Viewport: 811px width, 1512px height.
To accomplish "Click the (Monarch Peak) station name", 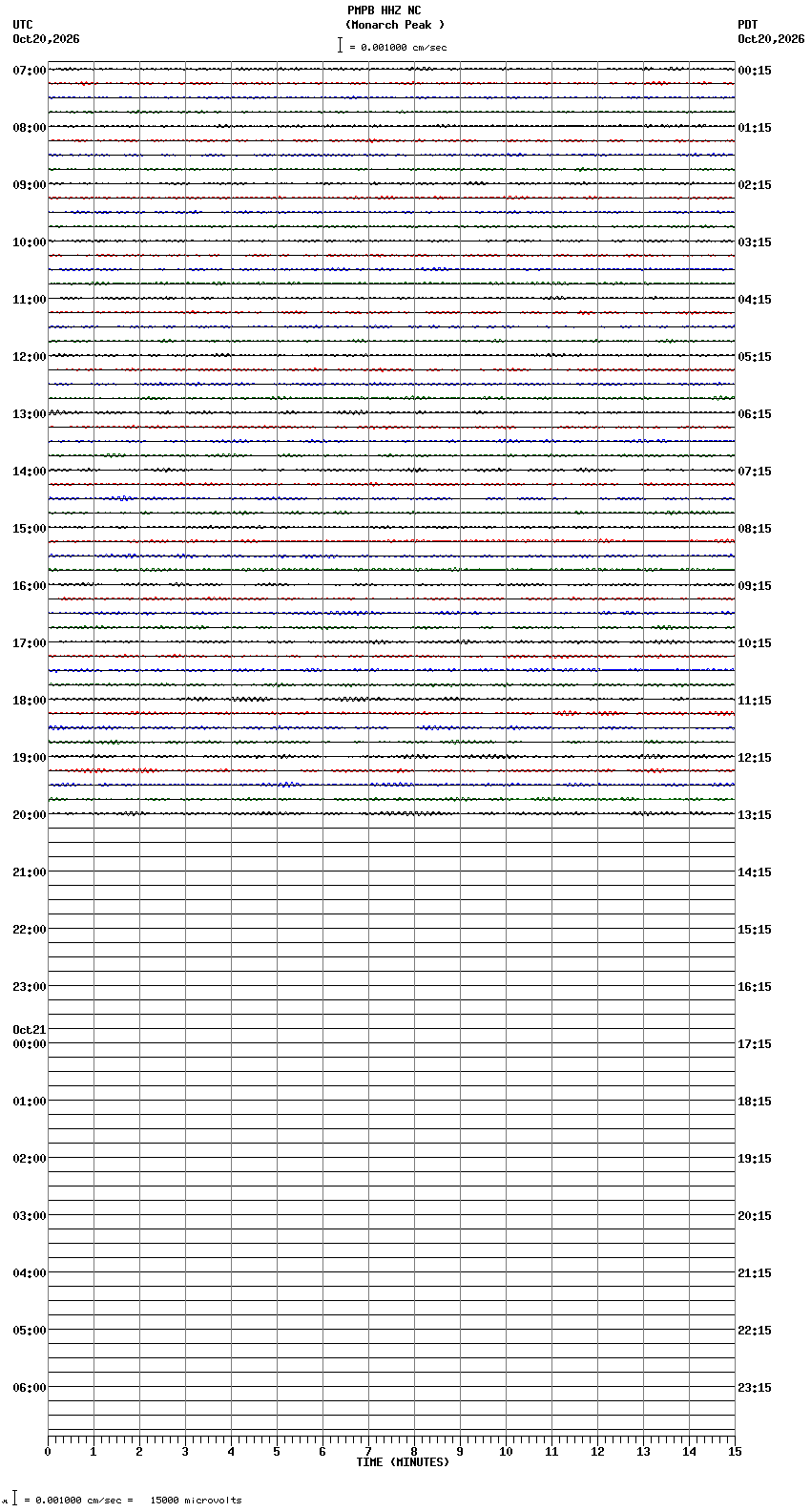I will point(395,25).
